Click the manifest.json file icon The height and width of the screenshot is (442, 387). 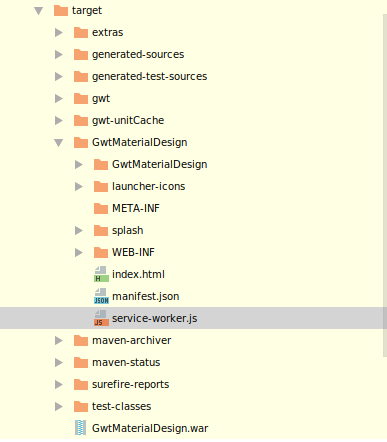[101, 296]
